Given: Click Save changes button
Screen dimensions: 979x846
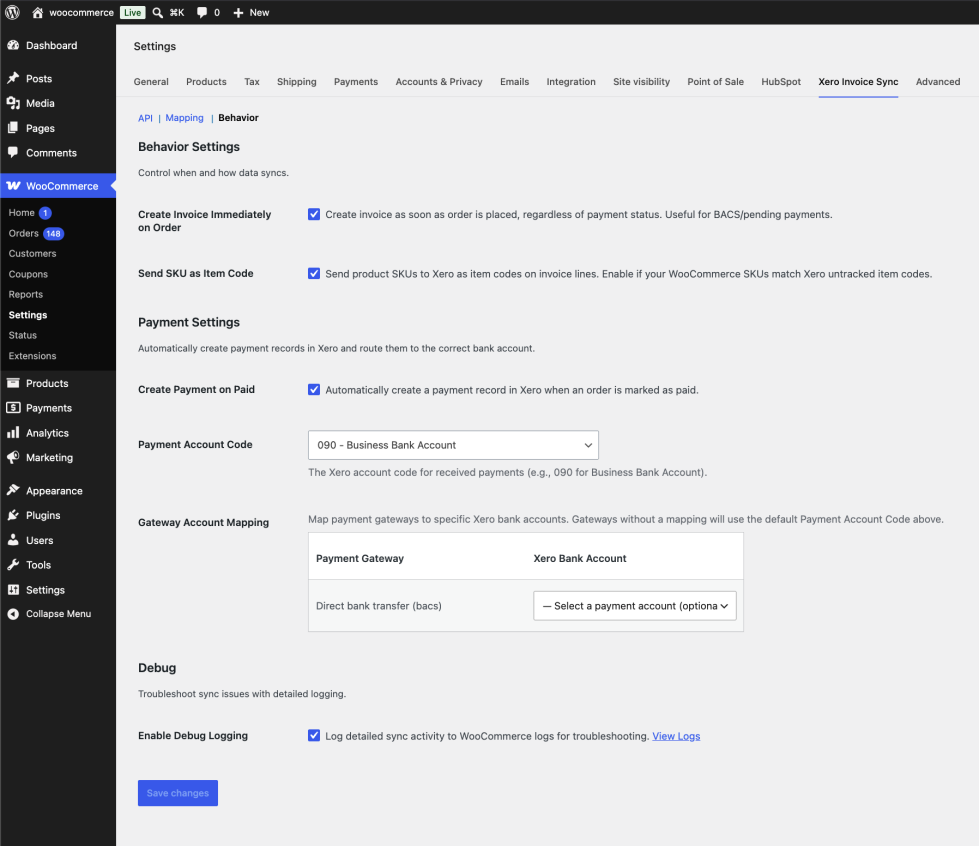Looking at the screenshot, I should [178, 793].
